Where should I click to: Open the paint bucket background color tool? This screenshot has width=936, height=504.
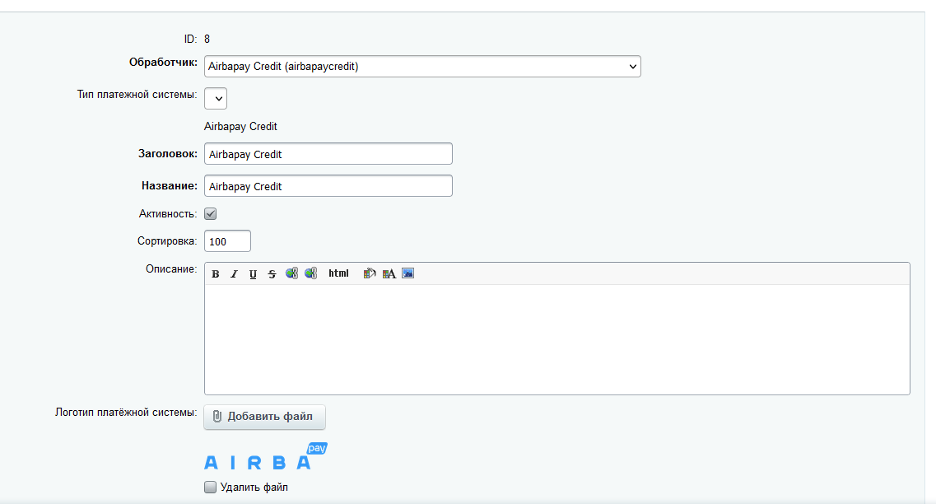(x=370, y=273)
